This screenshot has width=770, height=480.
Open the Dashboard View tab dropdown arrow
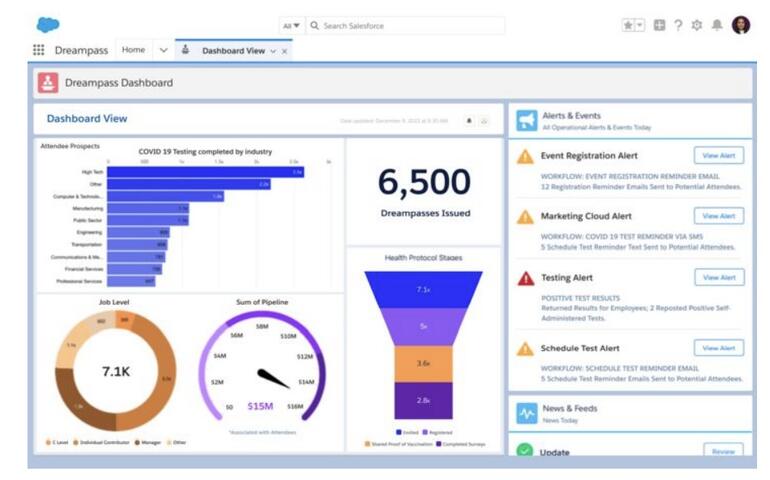click(x=273, y=51)
